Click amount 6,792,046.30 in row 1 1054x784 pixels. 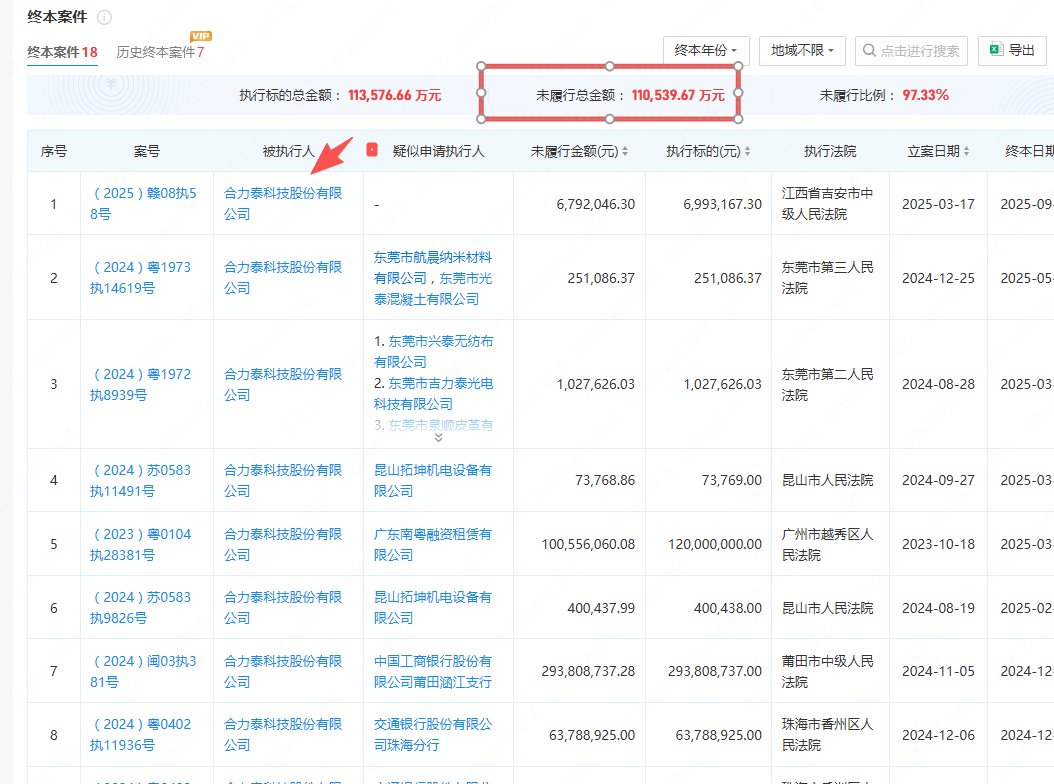coord(596,204)
